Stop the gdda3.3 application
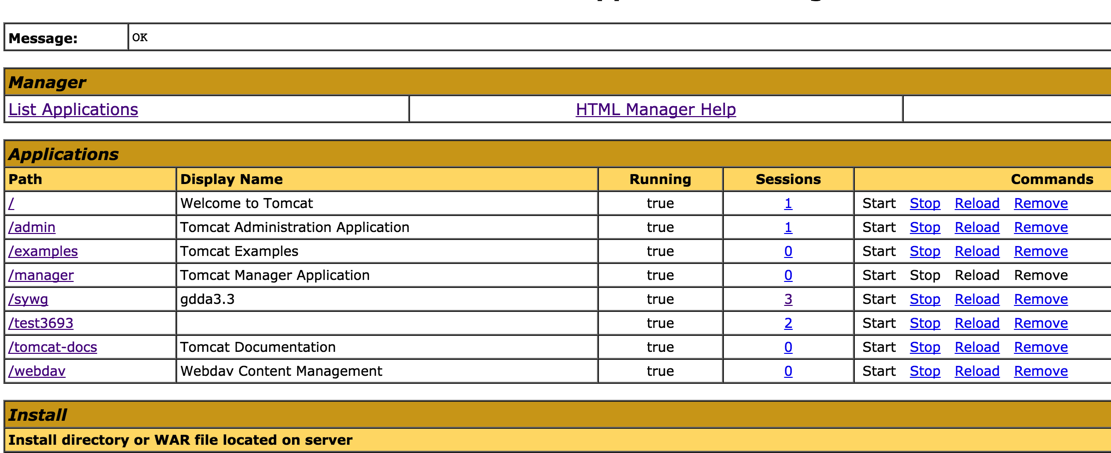The width and height of the screenshot is (1111, 453). [925, 299]
